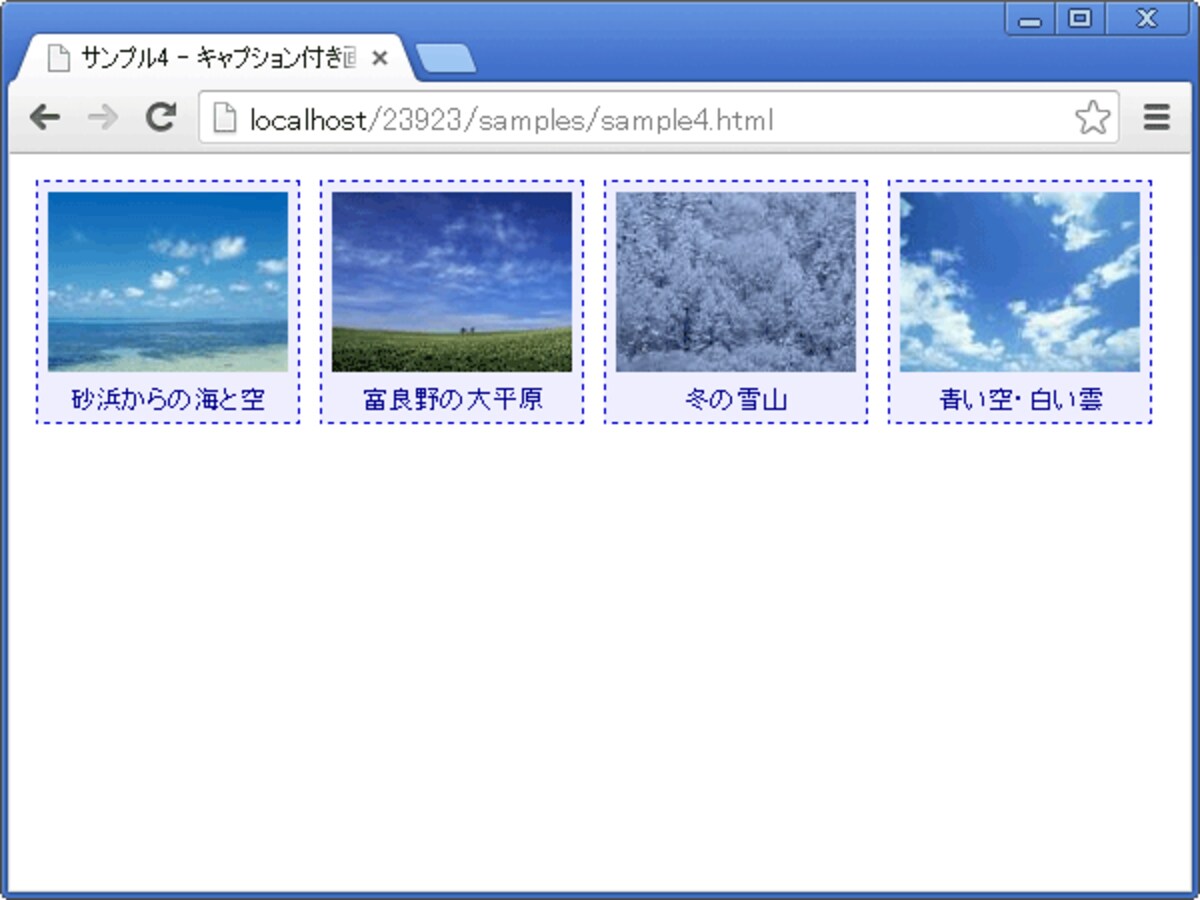The image size is (1200, 900).
Task: Click the page icon in the address bar
Action: point(225,119)
